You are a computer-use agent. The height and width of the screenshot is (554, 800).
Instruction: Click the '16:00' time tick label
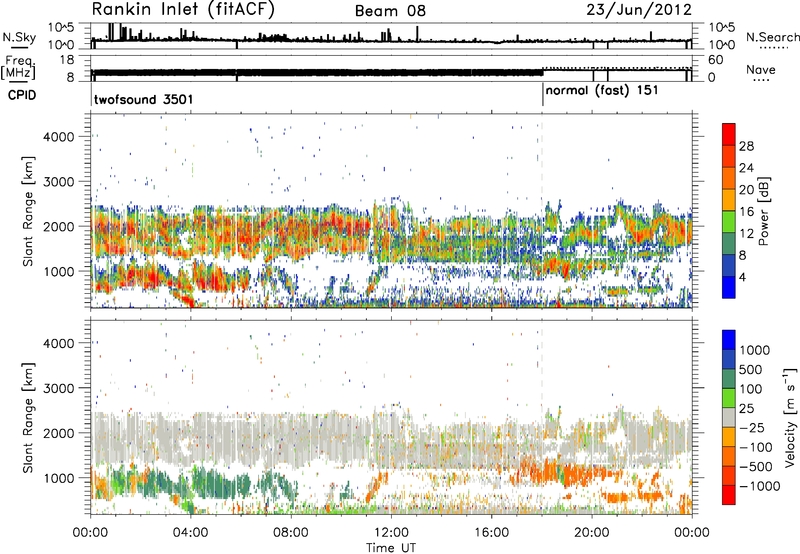tap(491, 533)
